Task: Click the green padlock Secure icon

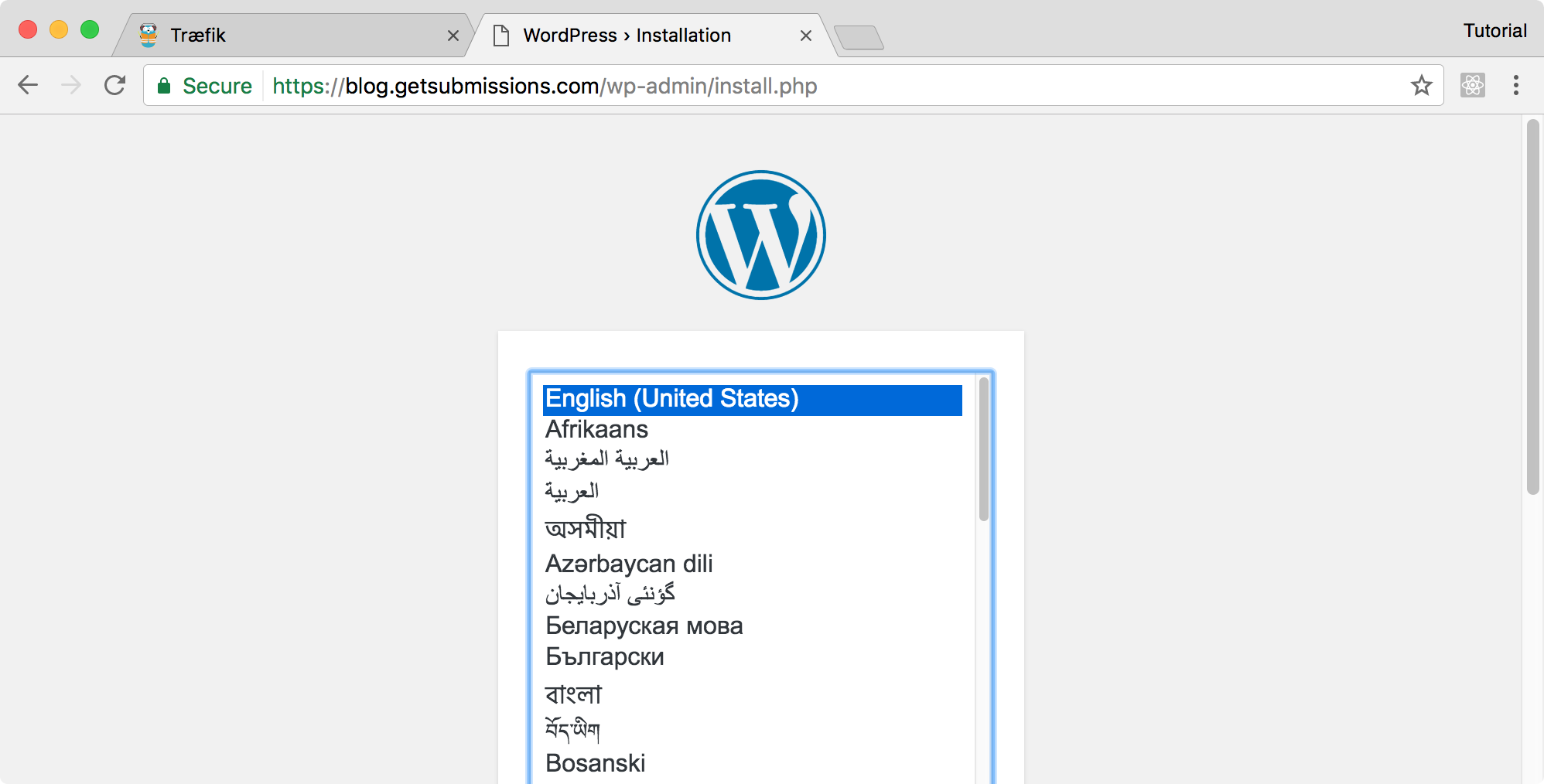Action: [164, 85]
